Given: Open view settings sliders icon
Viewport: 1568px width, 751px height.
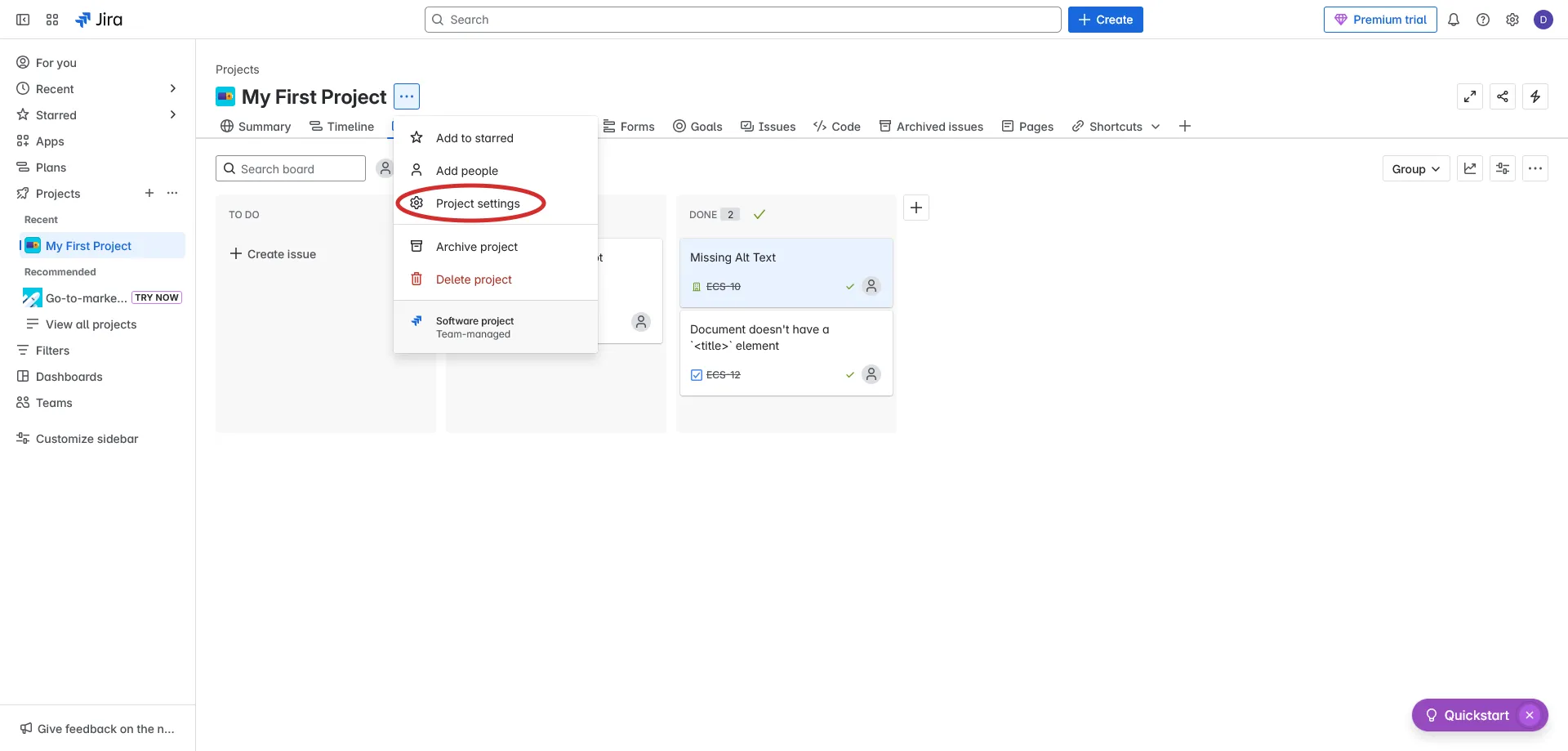Looking at the screenshot, I should (x=1503, y=169).
